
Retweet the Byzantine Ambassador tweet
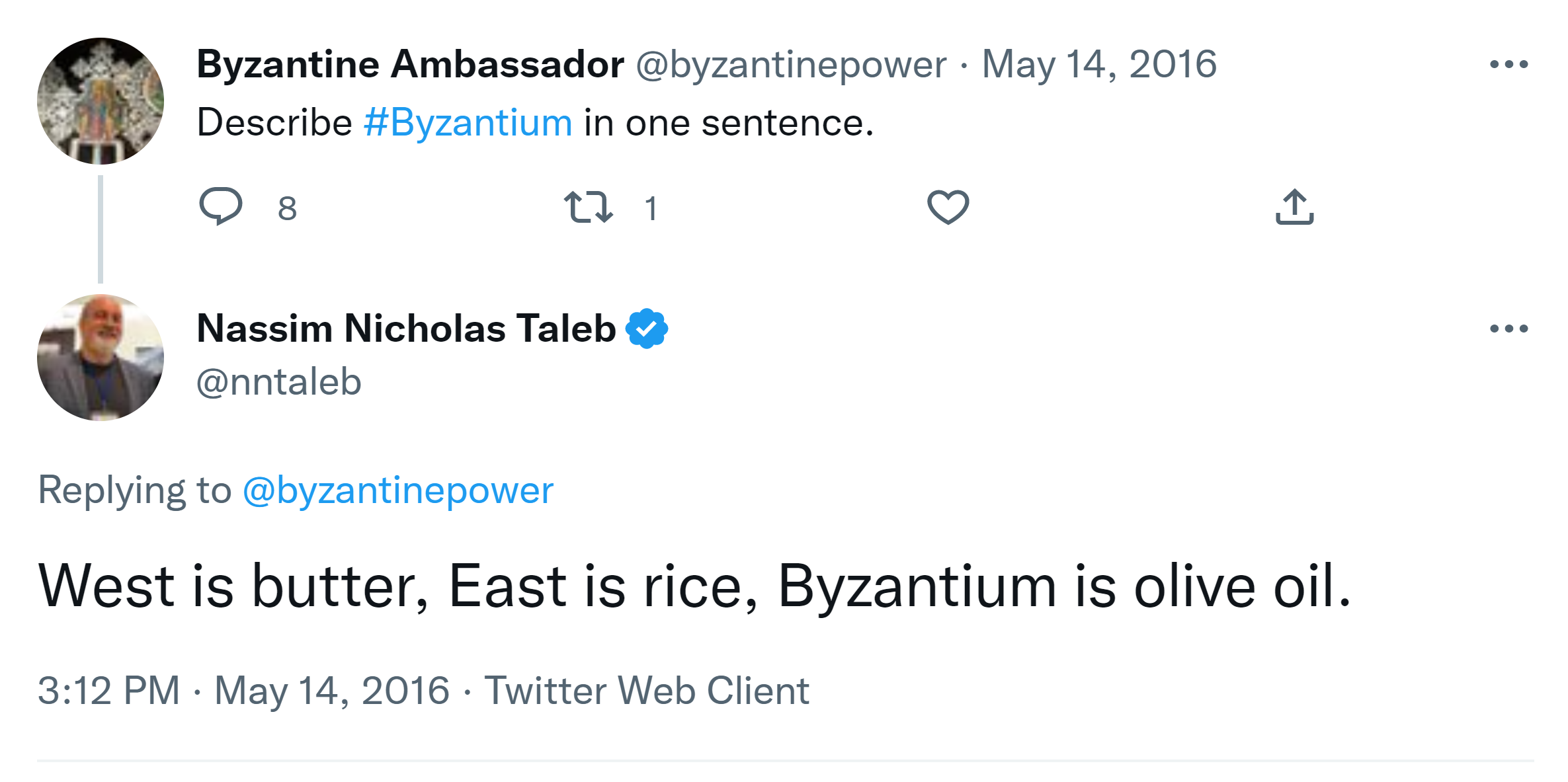click(x=588, y=207)
